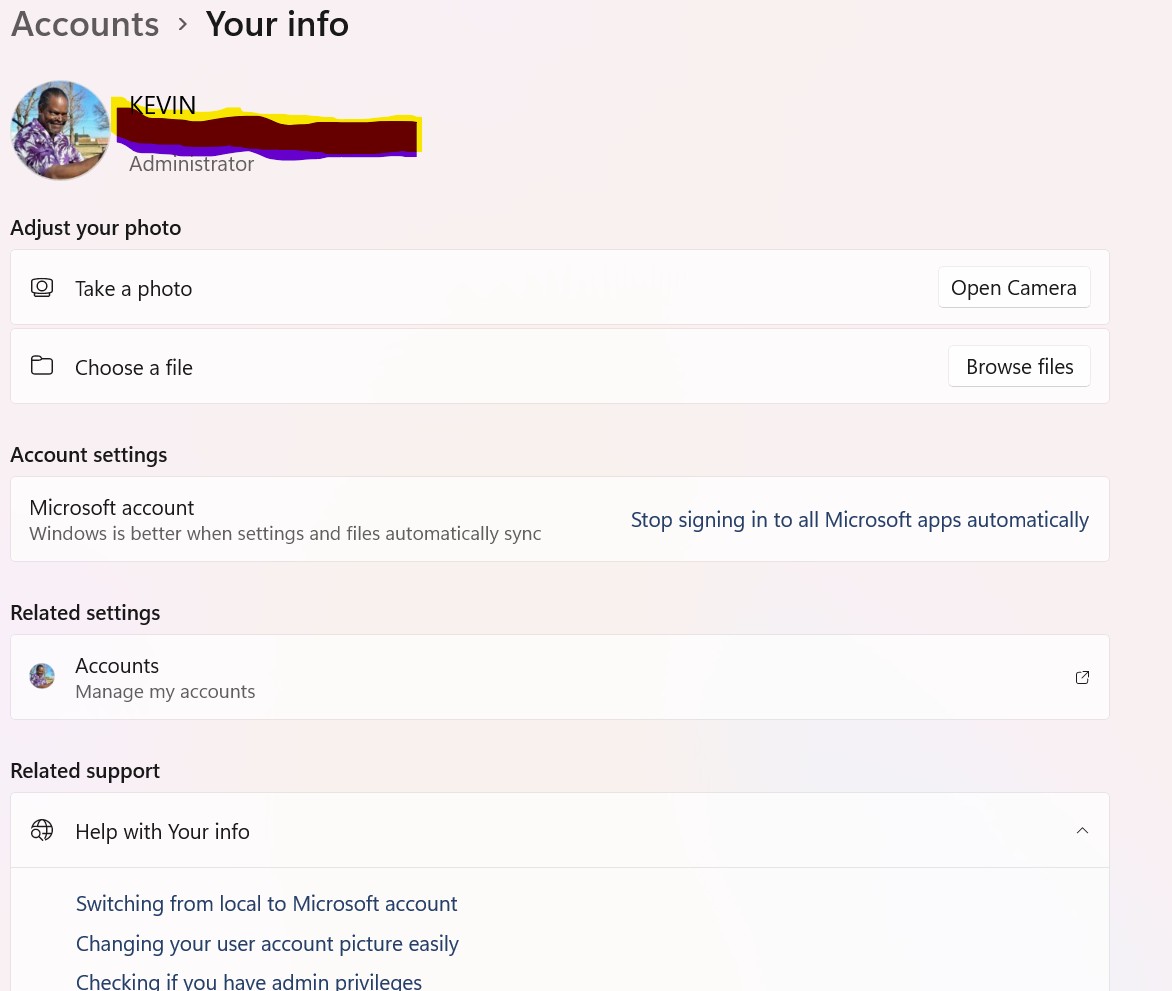This screenshot has width=1172, height=991.
Task: Click the Choose a file label
Action: pyautogui.click(x=134, y=368)
